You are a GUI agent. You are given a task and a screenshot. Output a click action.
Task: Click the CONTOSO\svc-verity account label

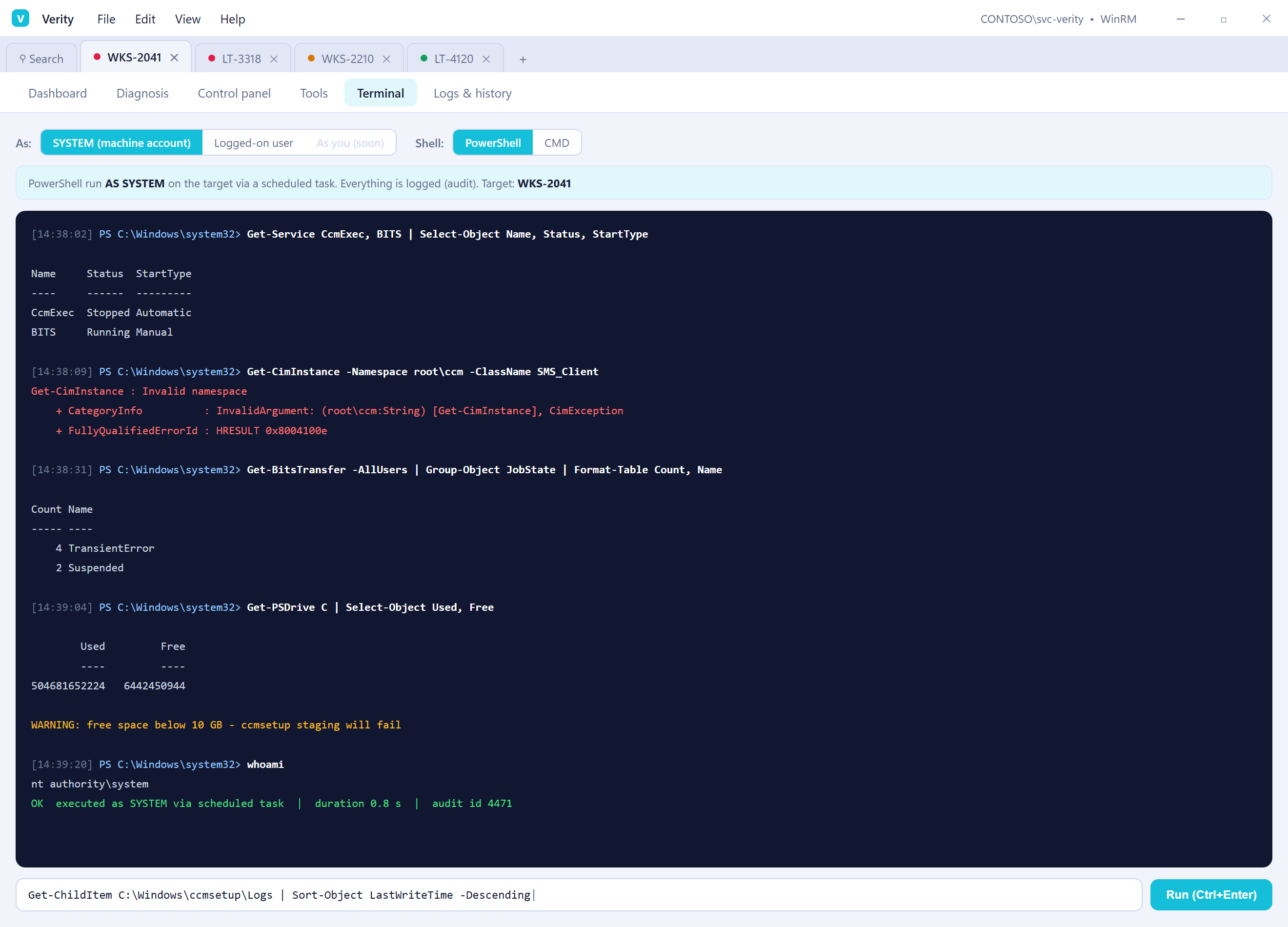(1031, 19)
